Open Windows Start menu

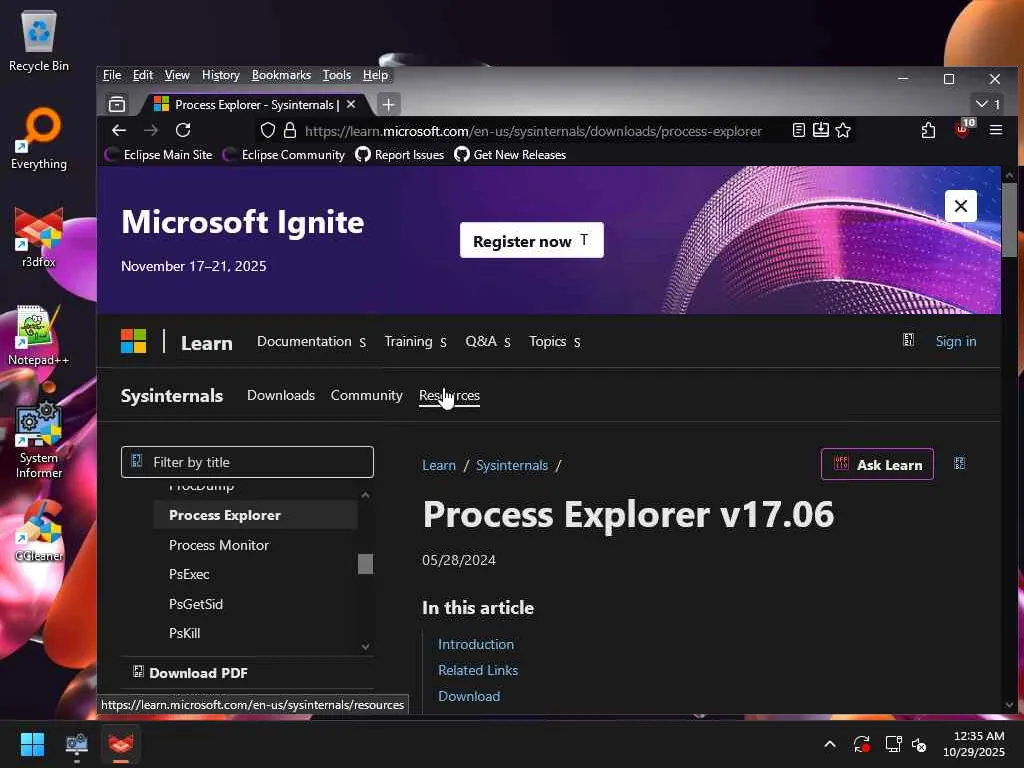click(32, 744)
